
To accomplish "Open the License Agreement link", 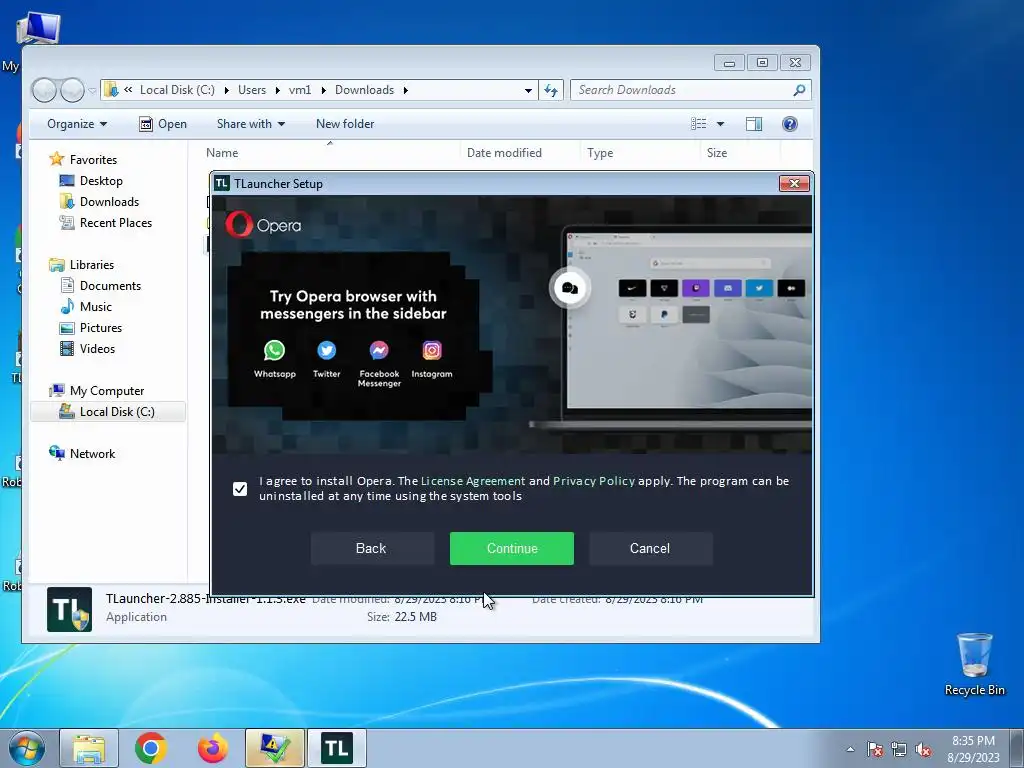I will coord(473,481).
